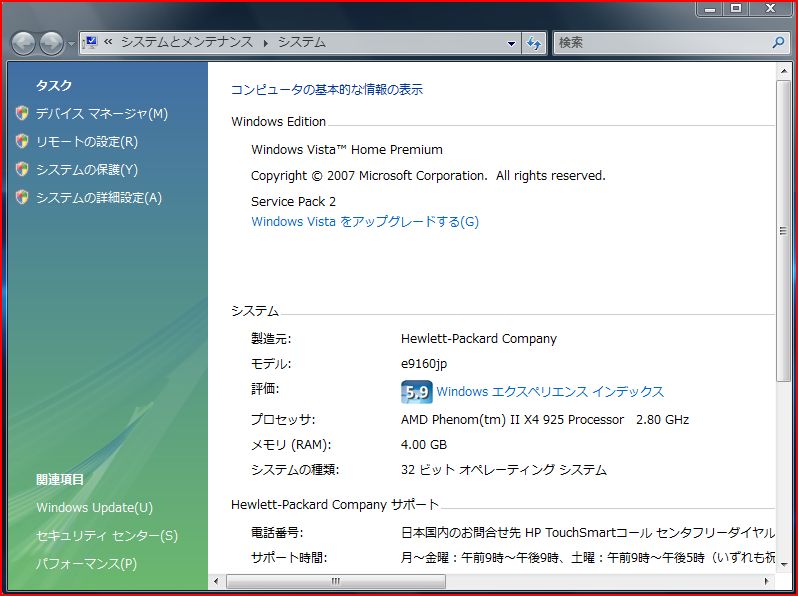Click the vertical scrollbar thumb
The height and width of the screenshot is (596, 798).
(784, 230)
